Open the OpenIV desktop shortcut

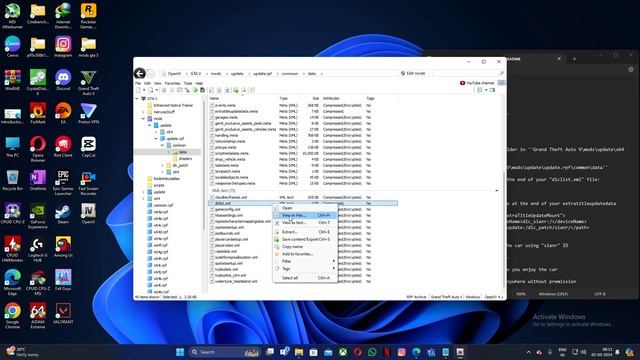pos(88,213)
